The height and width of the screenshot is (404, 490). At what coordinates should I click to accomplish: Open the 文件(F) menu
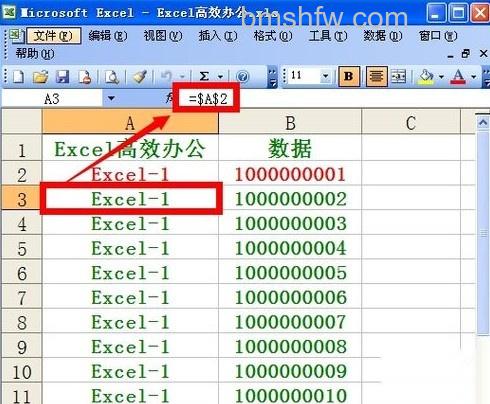(53, 35)
